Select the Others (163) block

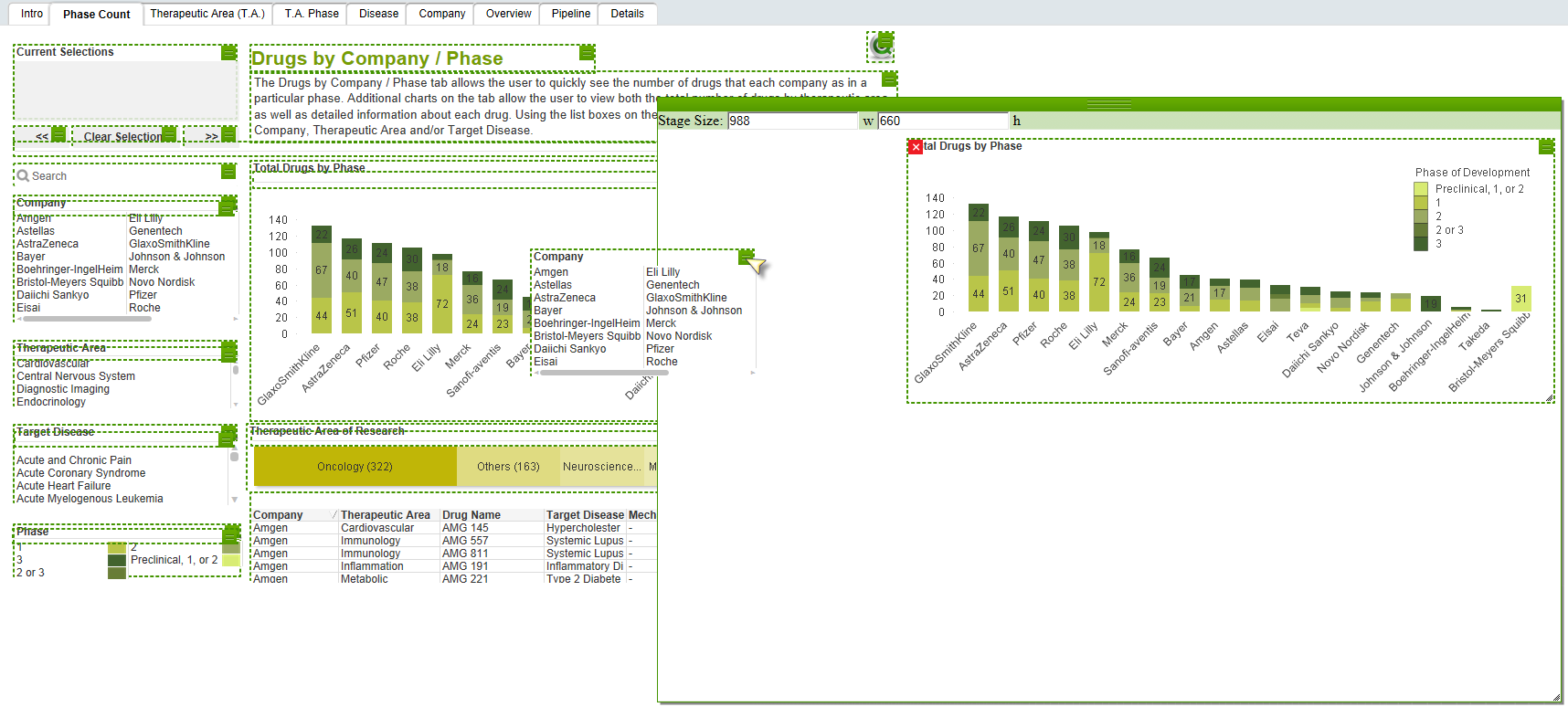[508, 466]
